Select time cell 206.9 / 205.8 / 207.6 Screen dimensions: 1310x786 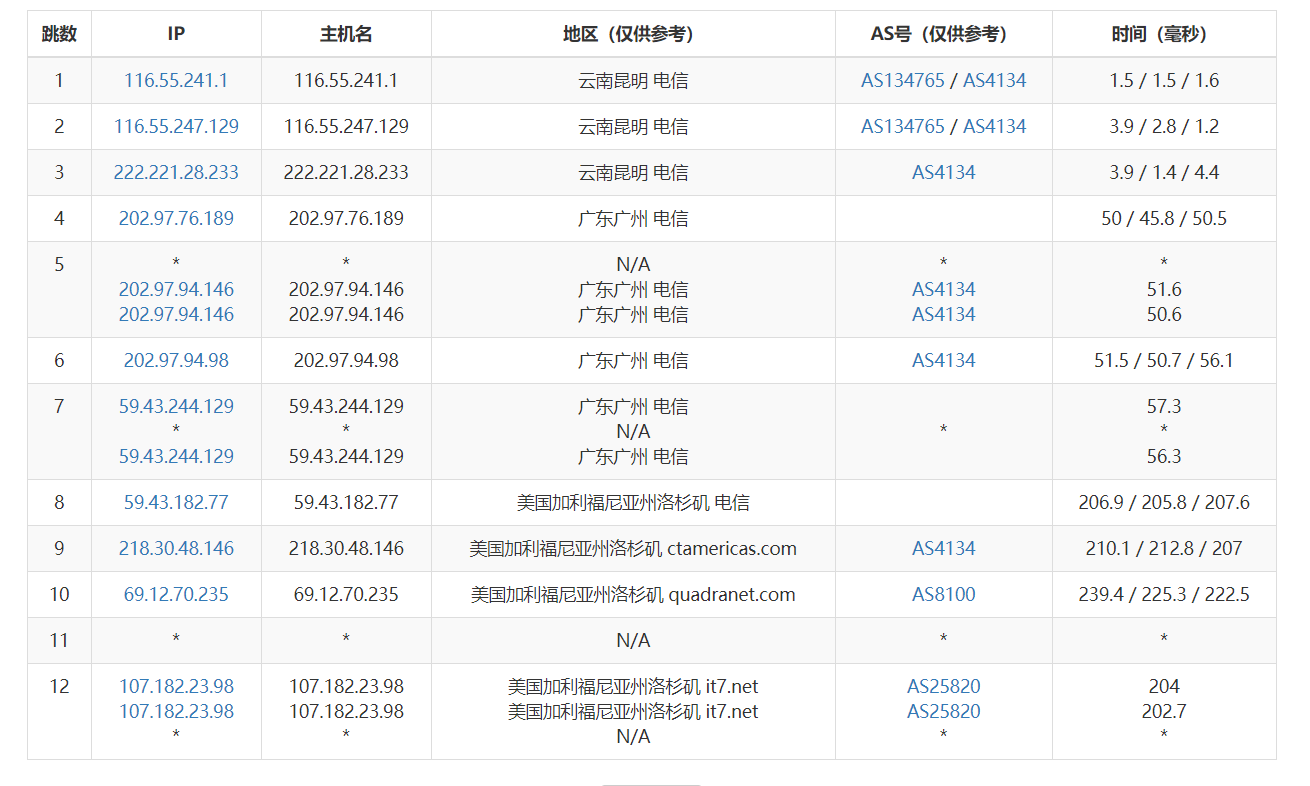tap(1164, 503)
